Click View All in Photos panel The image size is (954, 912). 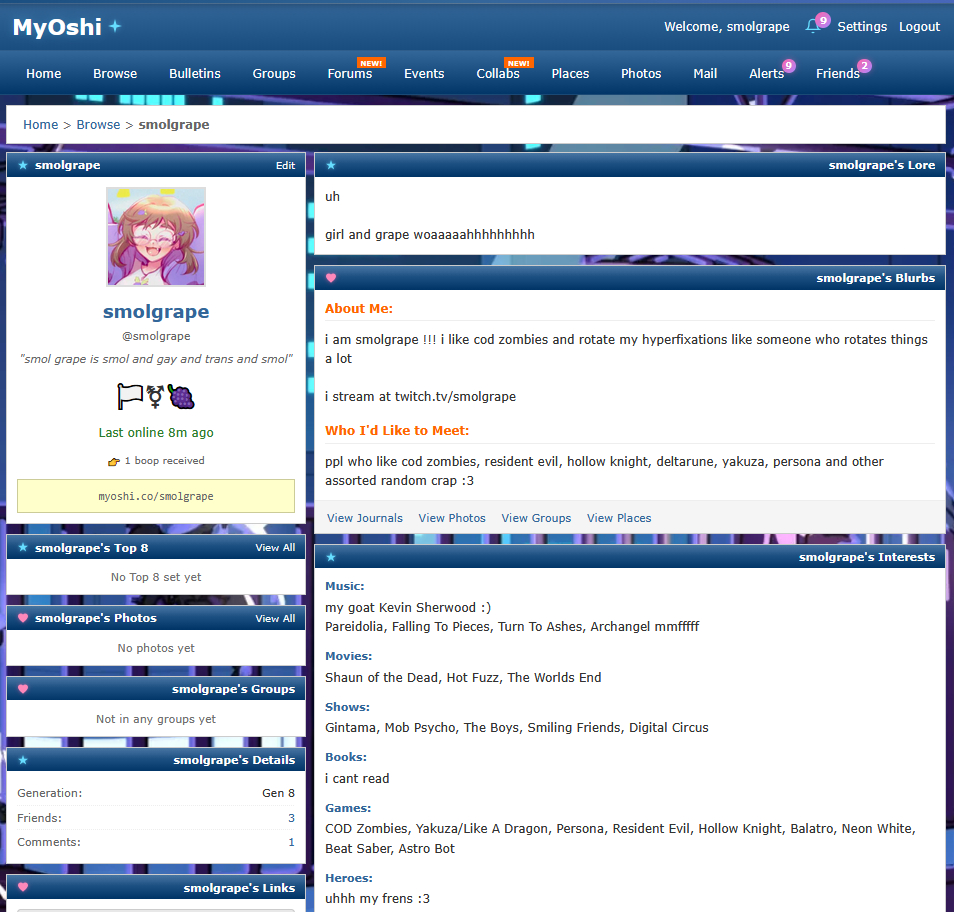[275, 619]
